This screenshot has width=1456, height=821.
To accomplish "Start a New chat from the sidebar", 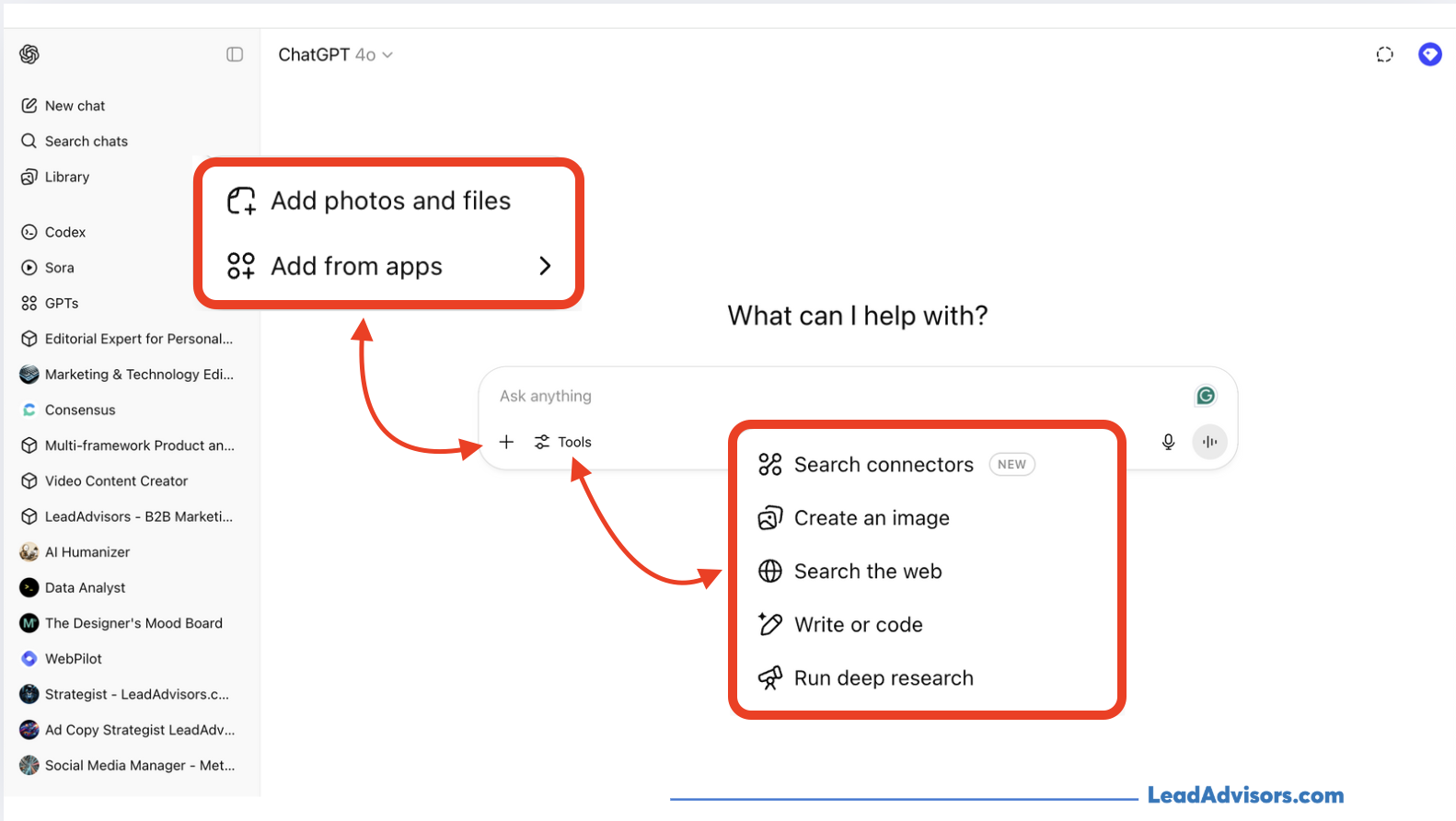I will (x=64, y=106).
